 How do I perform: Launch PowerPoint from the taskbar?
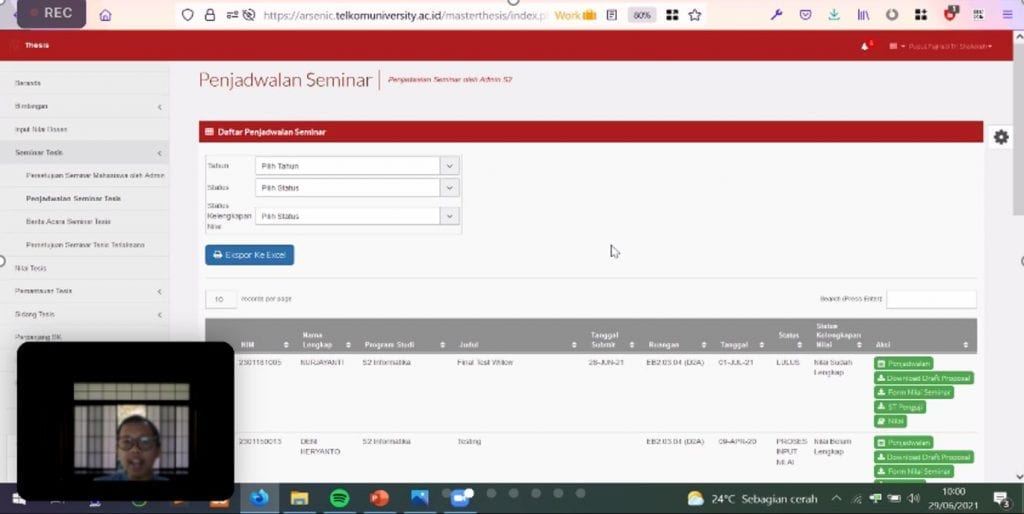(x=379, y=498)
